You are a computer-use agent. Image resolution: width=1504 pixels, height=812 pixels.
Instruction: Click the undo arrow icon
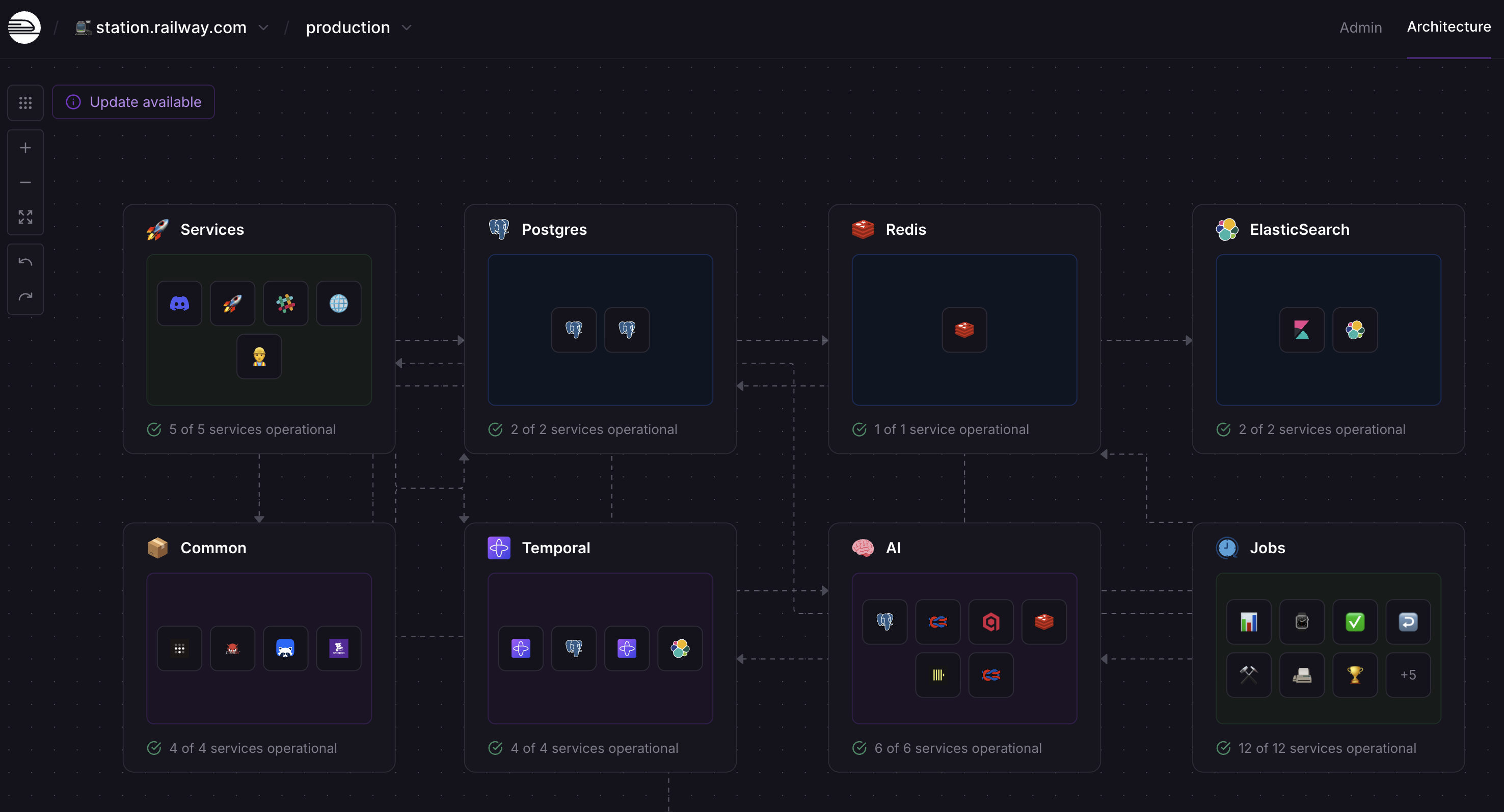click(x=25, y=262)
